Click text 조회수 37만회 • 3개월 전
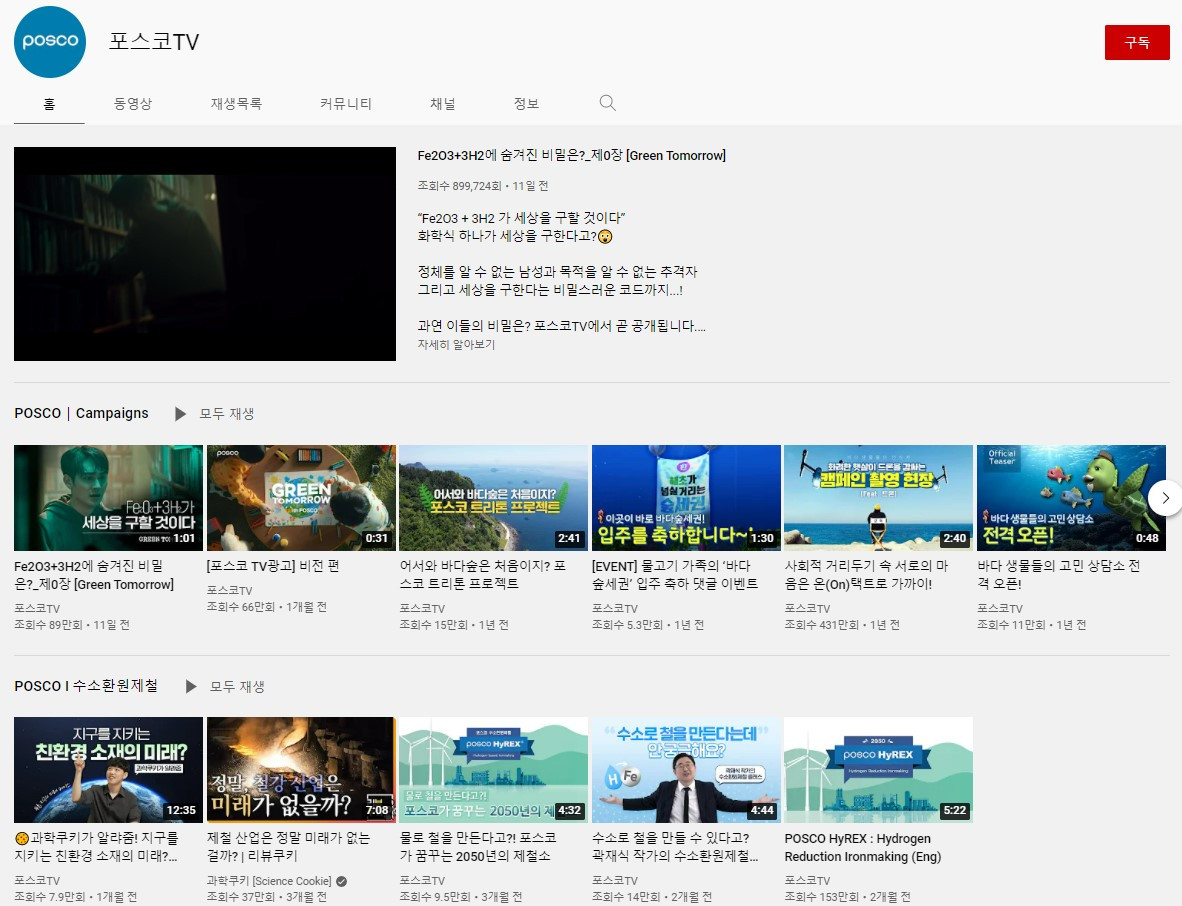 (267, 897)
